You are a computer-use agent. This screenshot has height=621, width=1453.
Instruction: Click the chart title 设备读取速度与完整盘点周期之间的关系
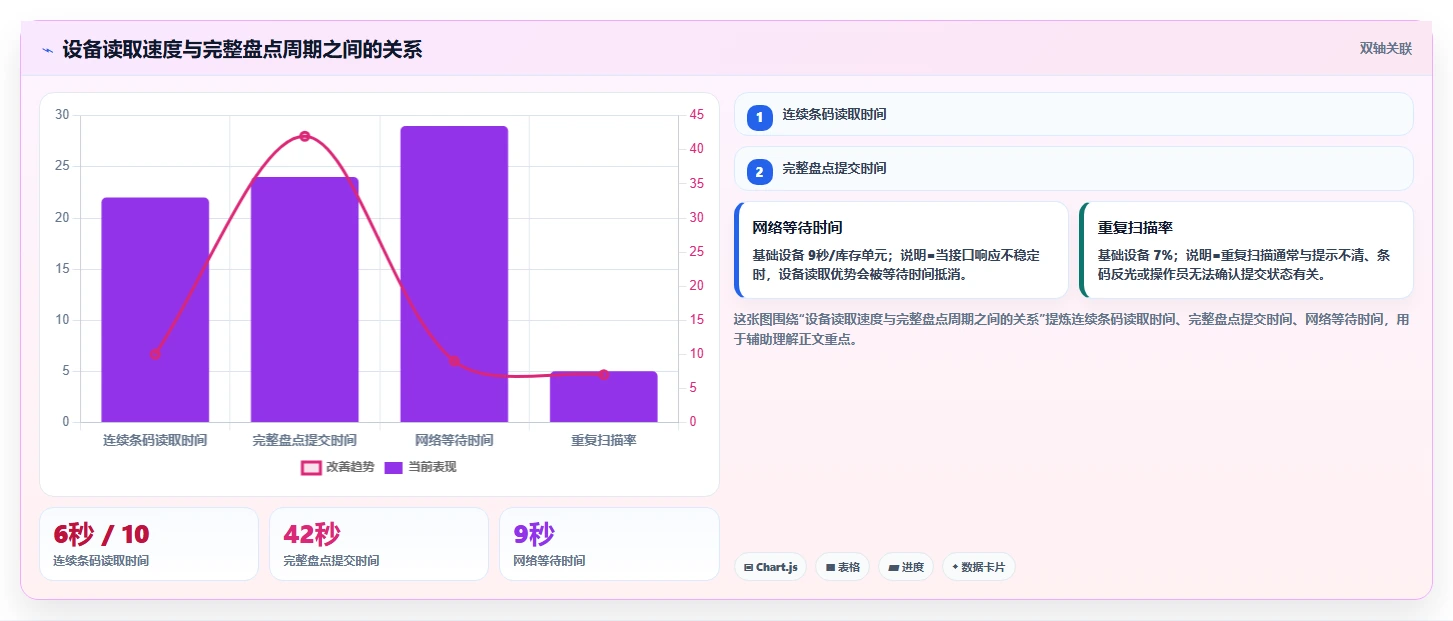point(242,49)
